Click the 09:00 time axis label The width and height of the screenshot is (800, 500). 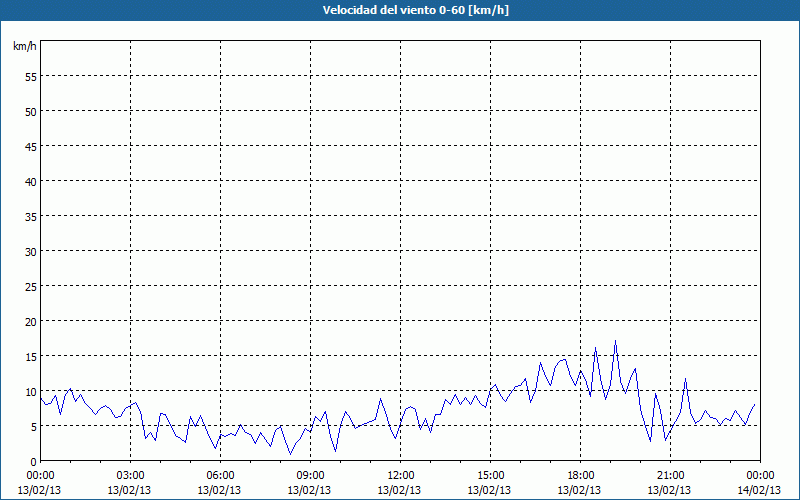coord(310,476)
